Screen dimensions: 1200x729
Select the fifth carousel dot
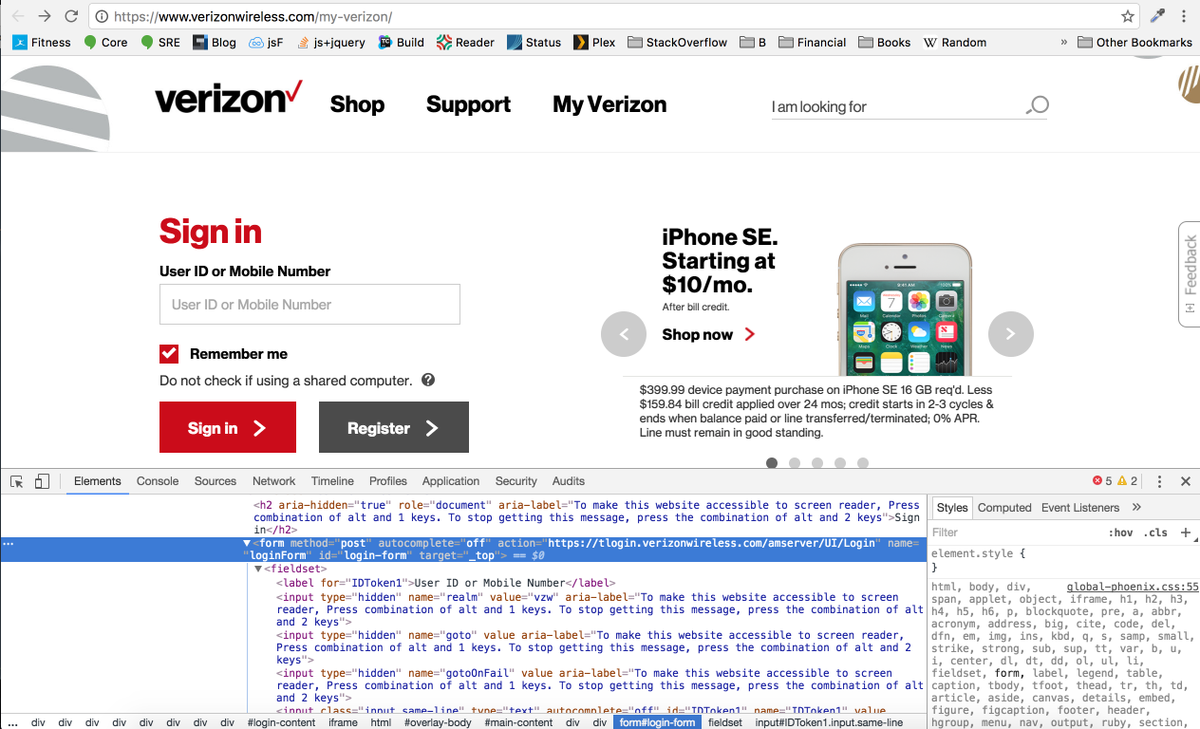pos(863,463)
